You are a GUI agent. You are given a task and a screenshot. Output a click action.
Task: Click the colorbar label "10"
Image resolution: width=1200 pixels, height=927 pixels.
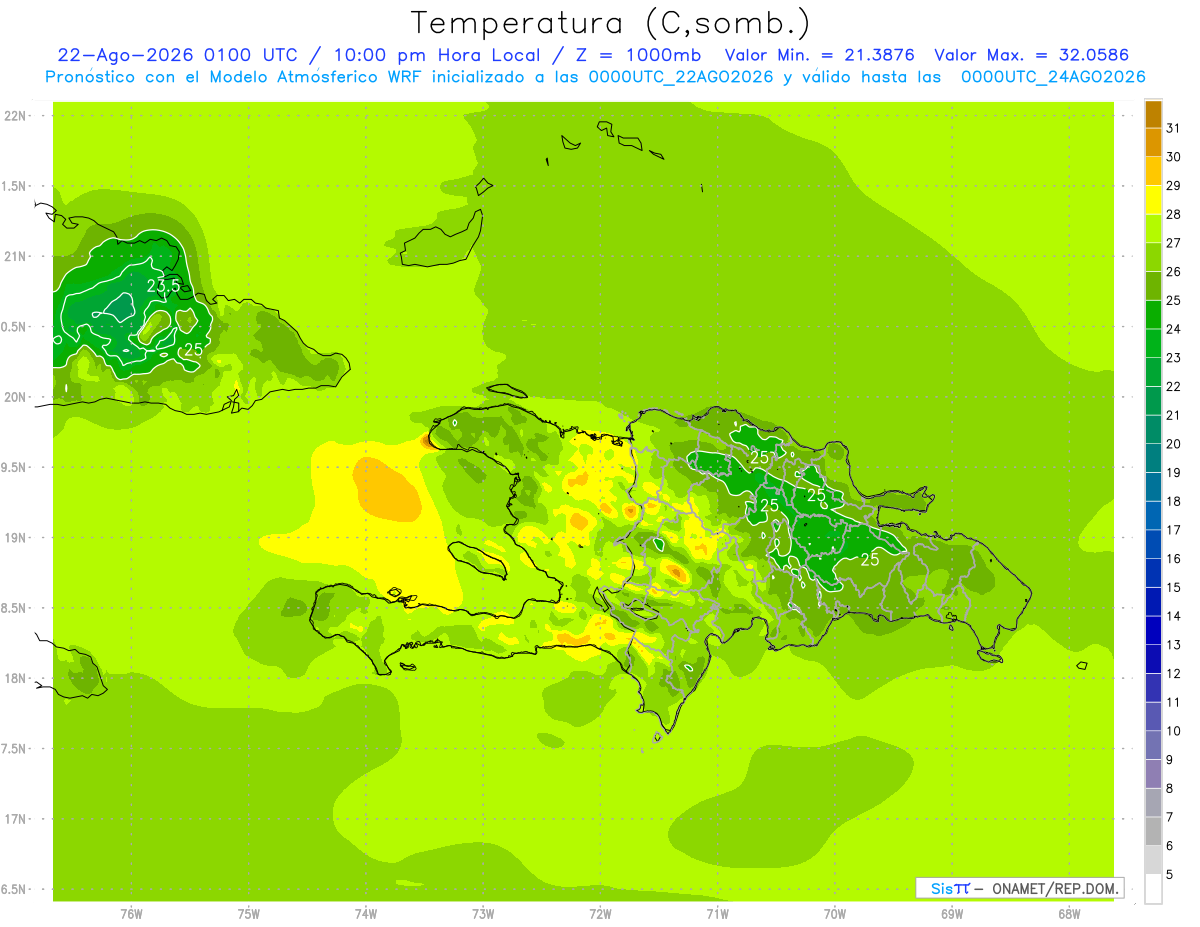tap(1174, 731)
